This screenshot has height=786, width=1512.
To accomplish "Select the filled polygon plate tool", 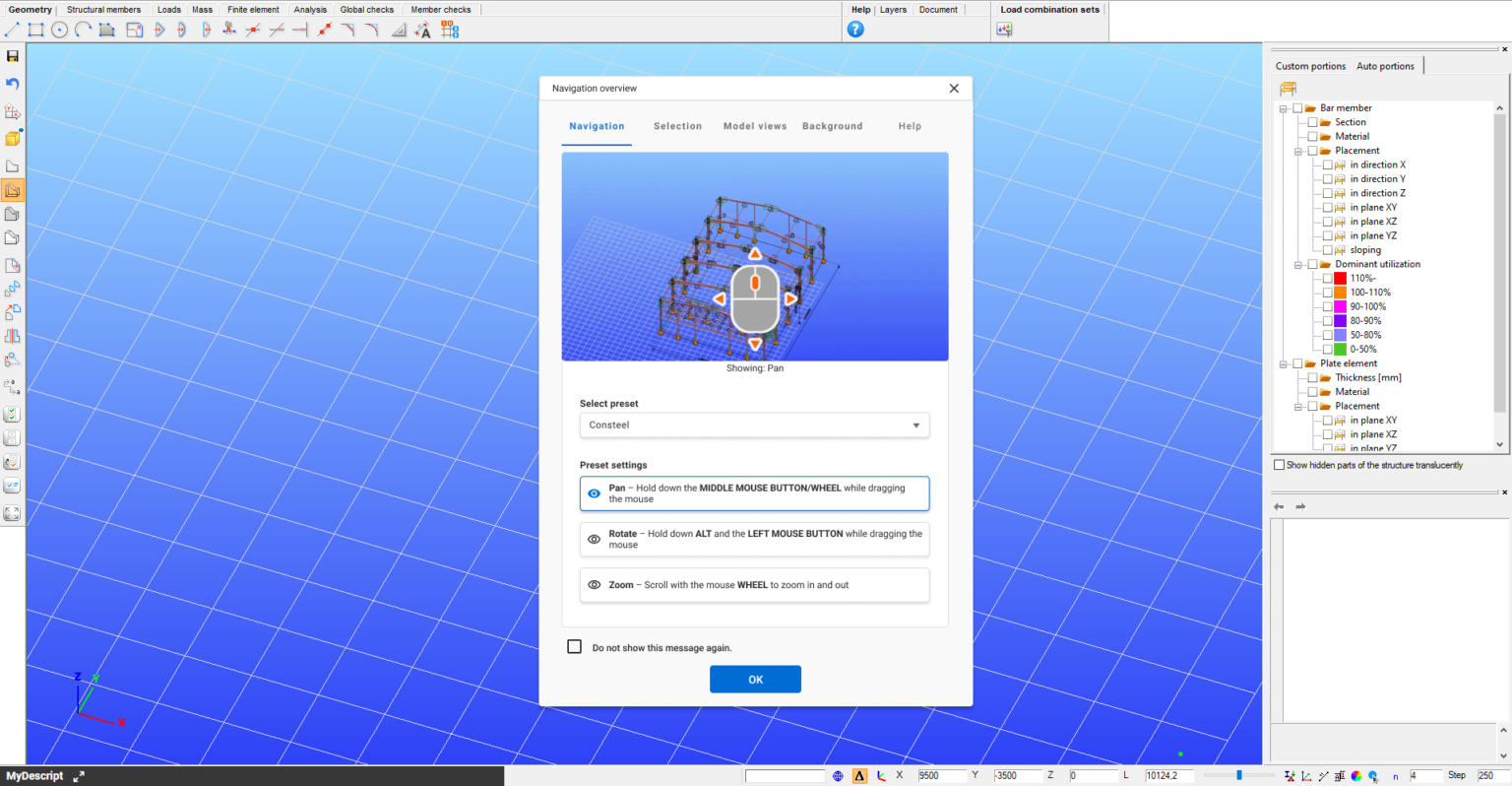I will pyautogui.click(x=107, y=30).
